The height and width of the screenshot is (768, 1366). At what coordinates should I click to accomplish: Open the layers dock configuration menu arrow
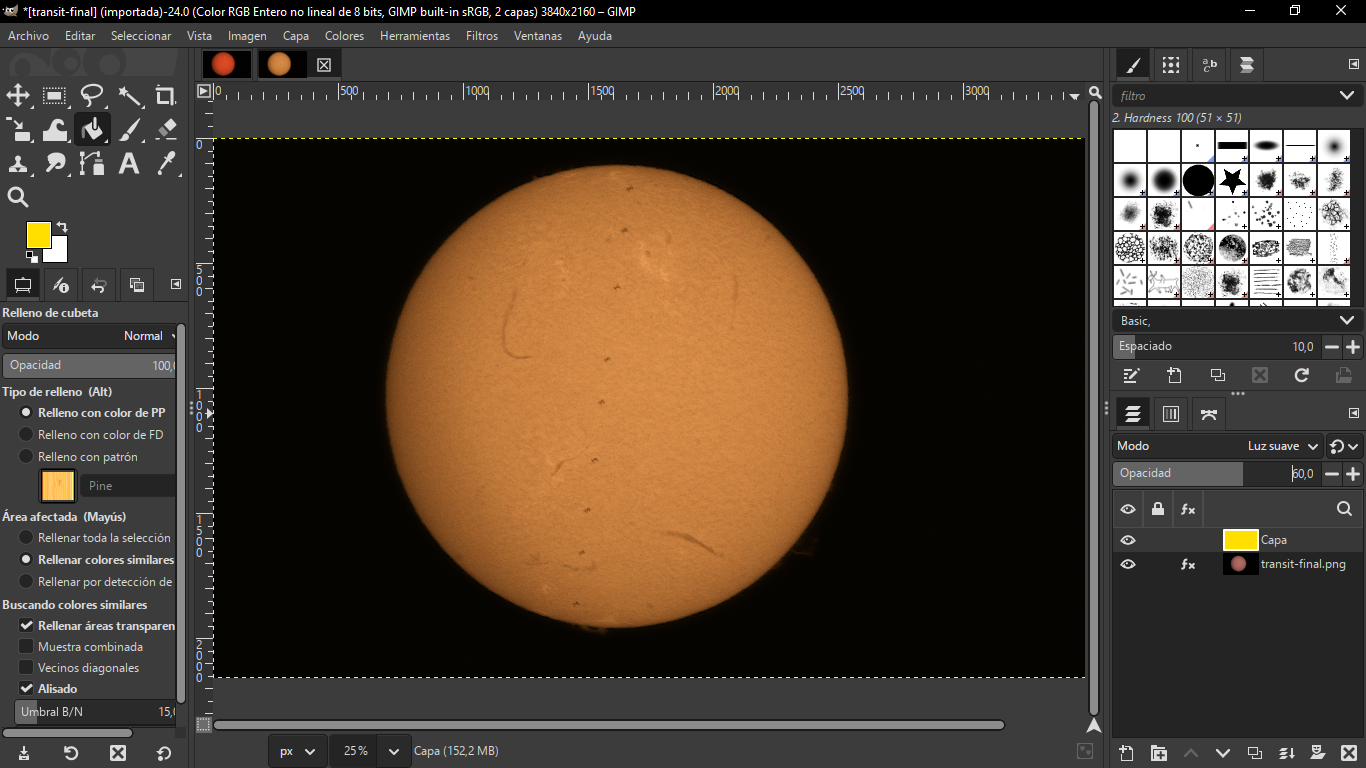pos(1354,413)
